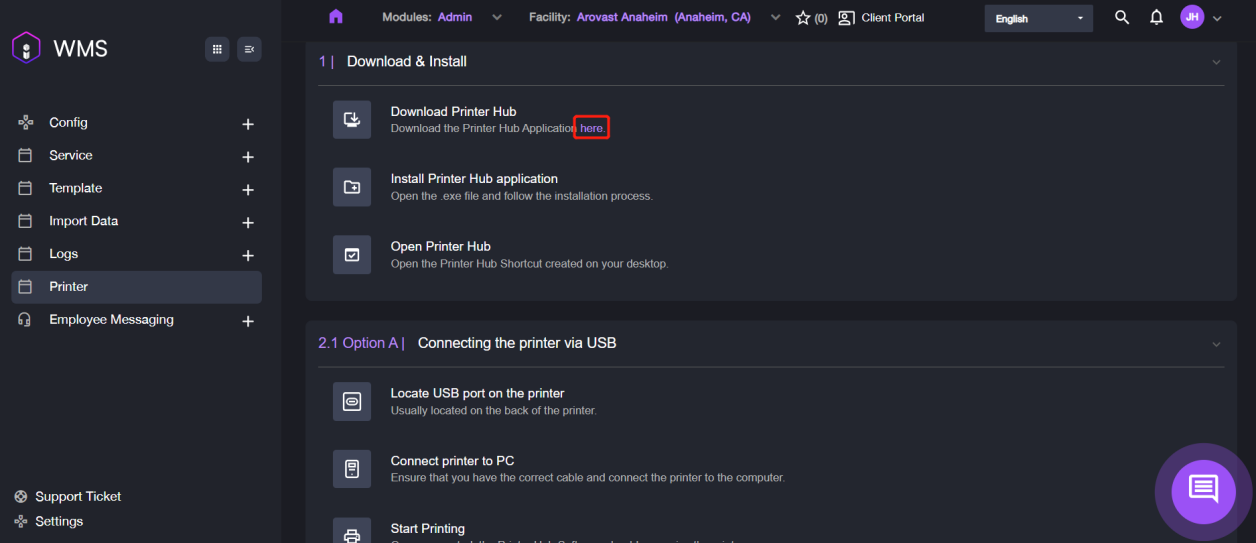
Task: Open the apps grid icon
Action: 217,49
